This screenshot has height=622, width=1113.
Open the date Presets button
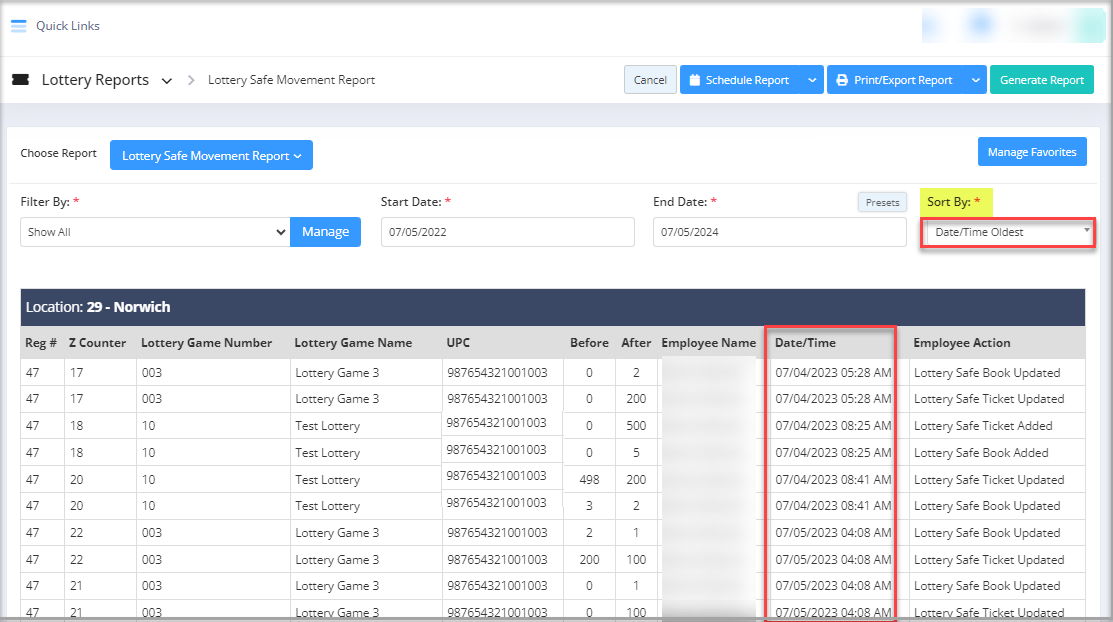[x=881, y=202]
